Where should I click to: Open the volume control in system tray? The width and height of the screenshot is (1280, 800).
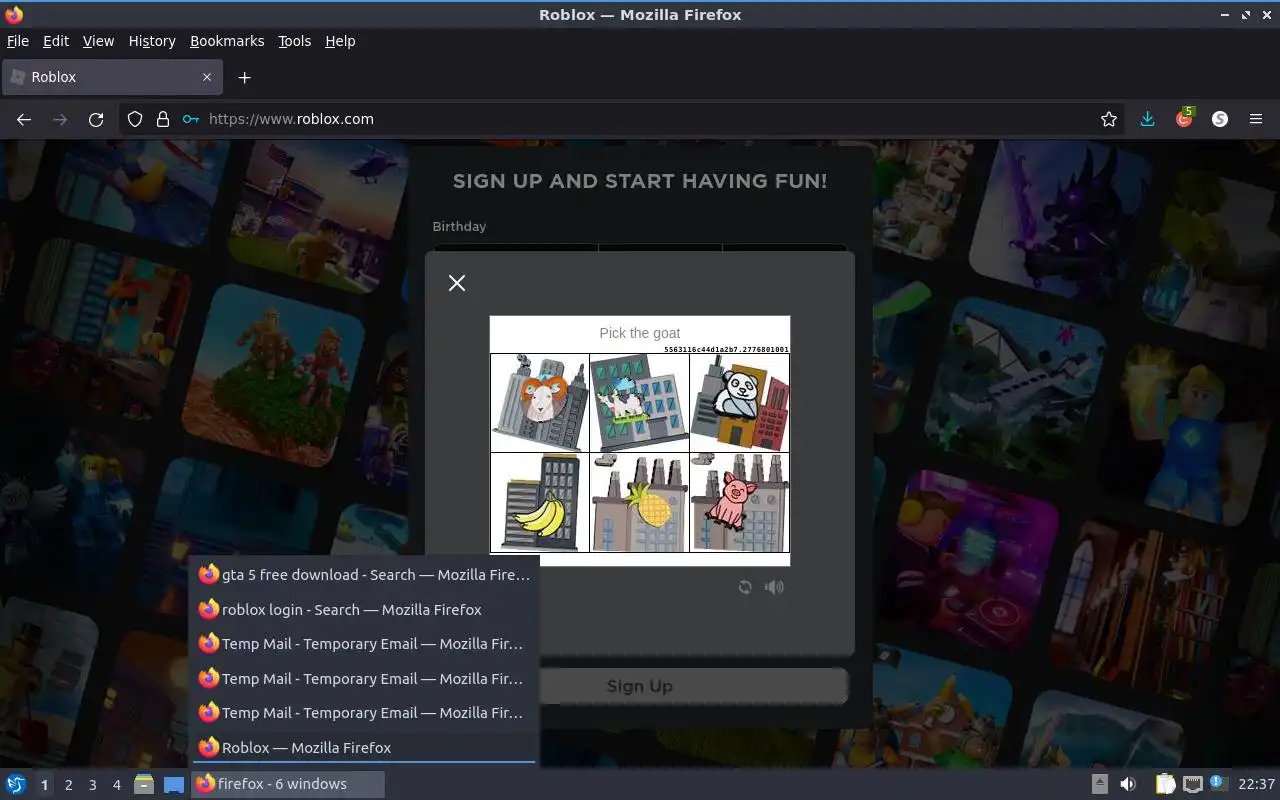[x=1128, y=784]
